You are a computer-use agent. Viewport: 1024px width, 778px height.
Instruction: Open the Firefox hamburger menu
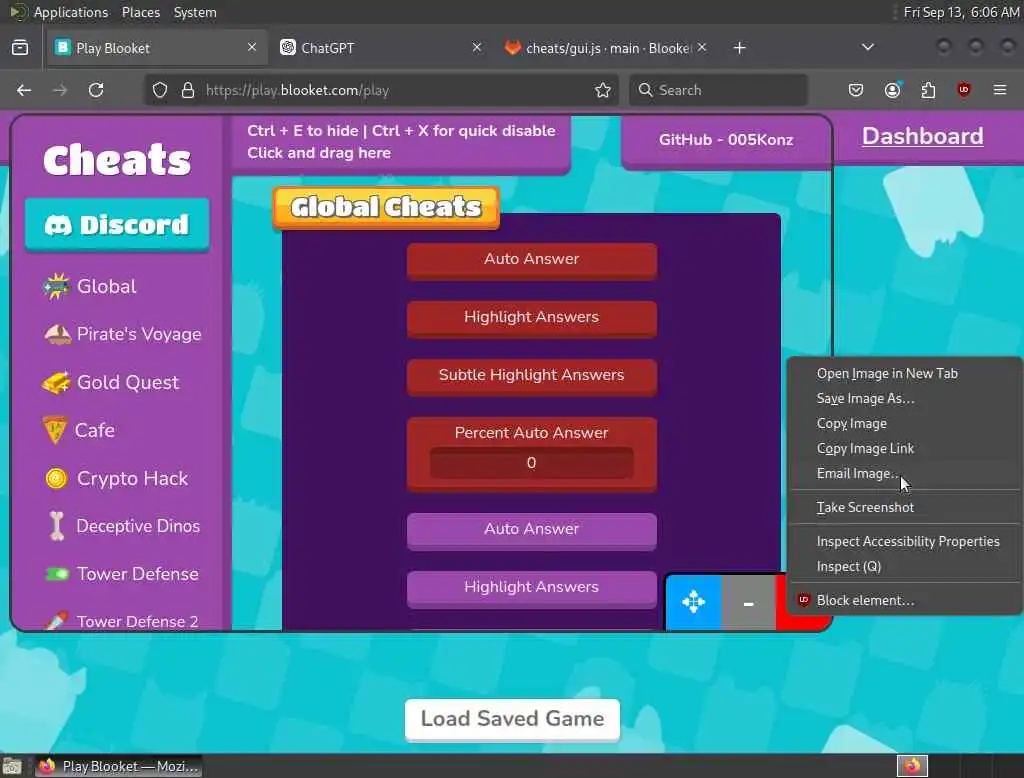tap(1000, 89)
